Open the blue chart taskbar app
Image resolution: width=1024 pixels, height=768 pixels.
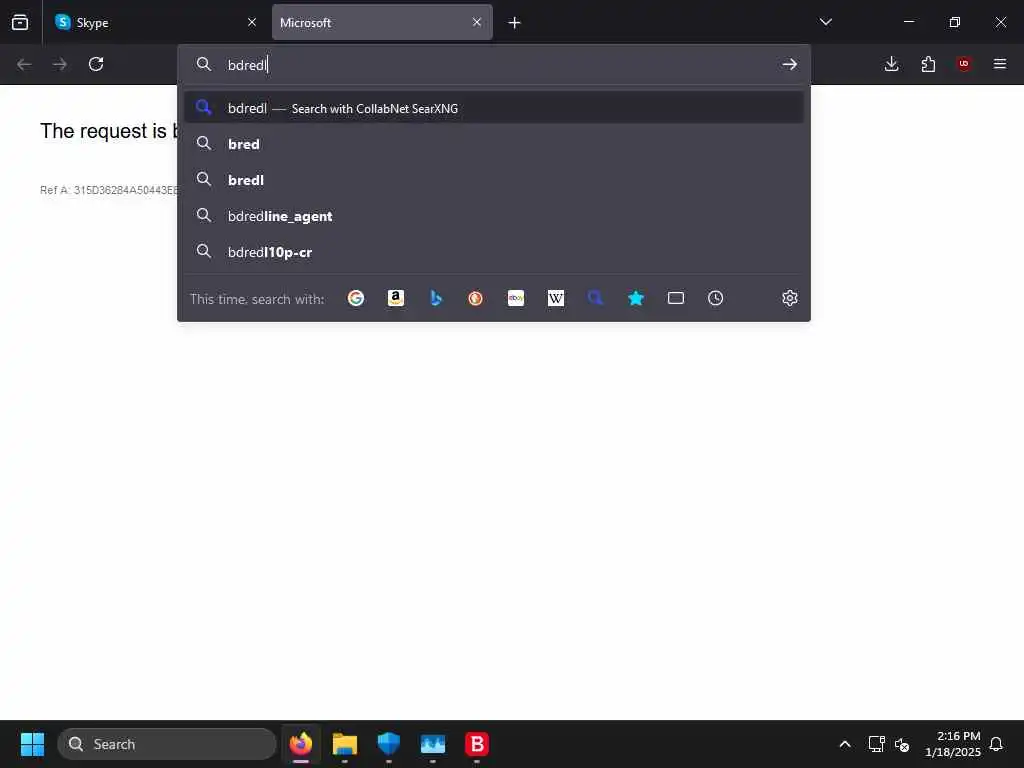(x=432, y=744)
